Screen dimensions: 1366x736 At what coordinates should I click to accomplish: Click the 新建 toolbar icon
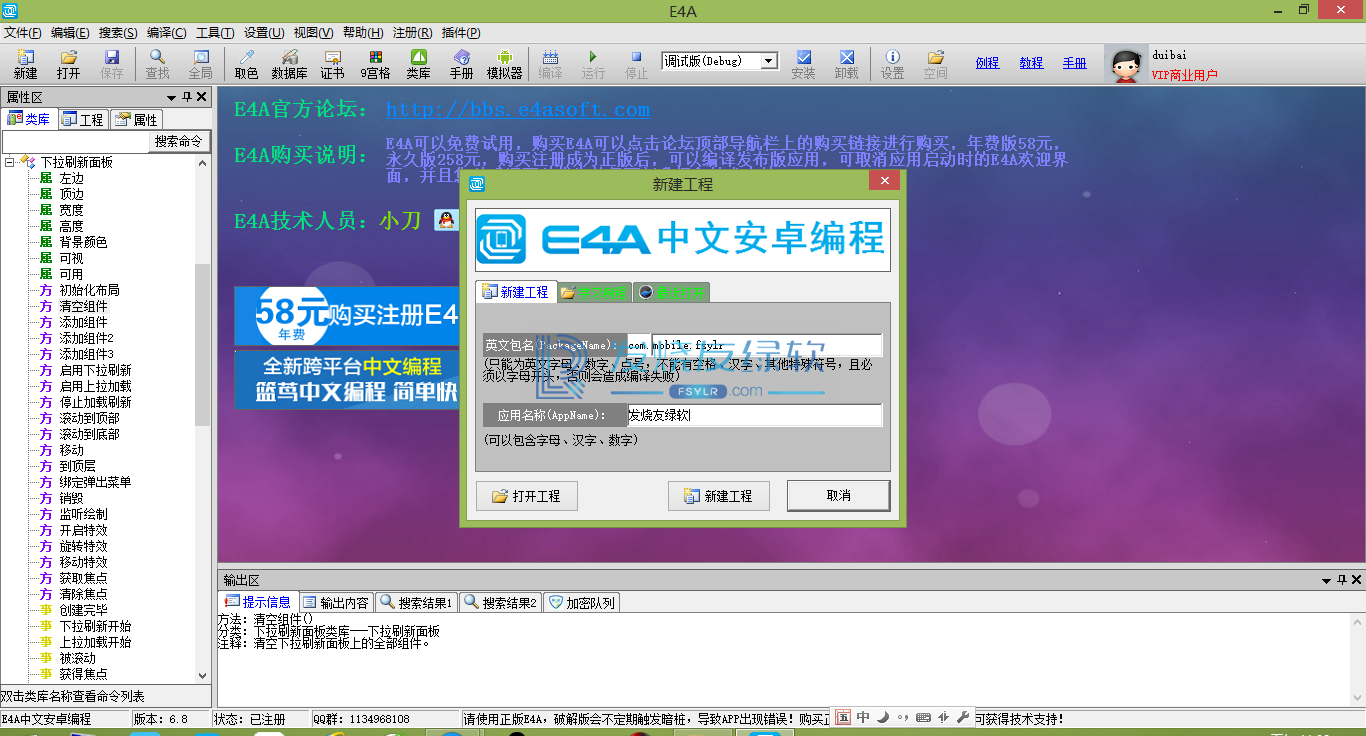pos(25,64)
